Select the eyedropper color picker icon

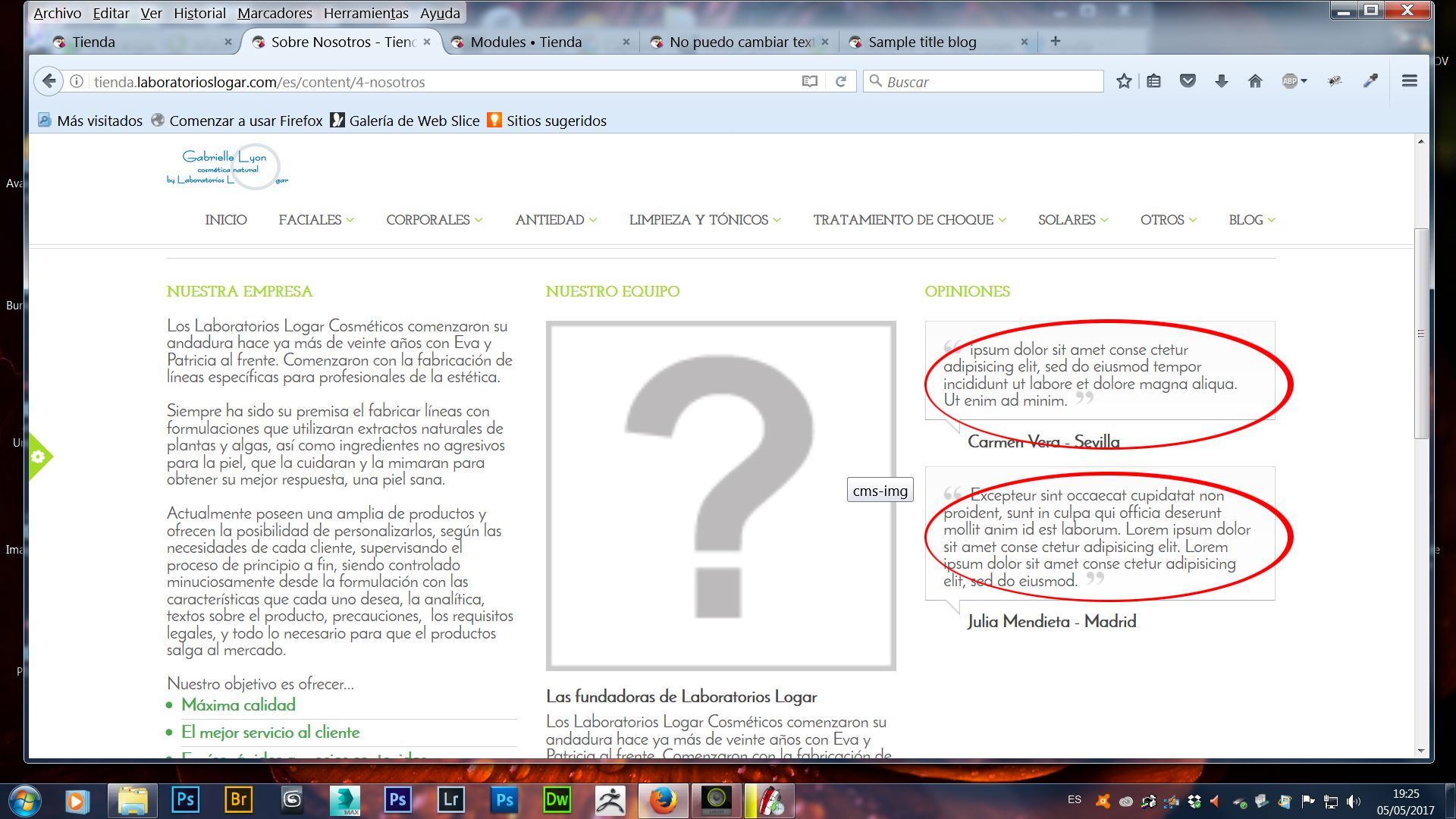[x=1370, y=81]
